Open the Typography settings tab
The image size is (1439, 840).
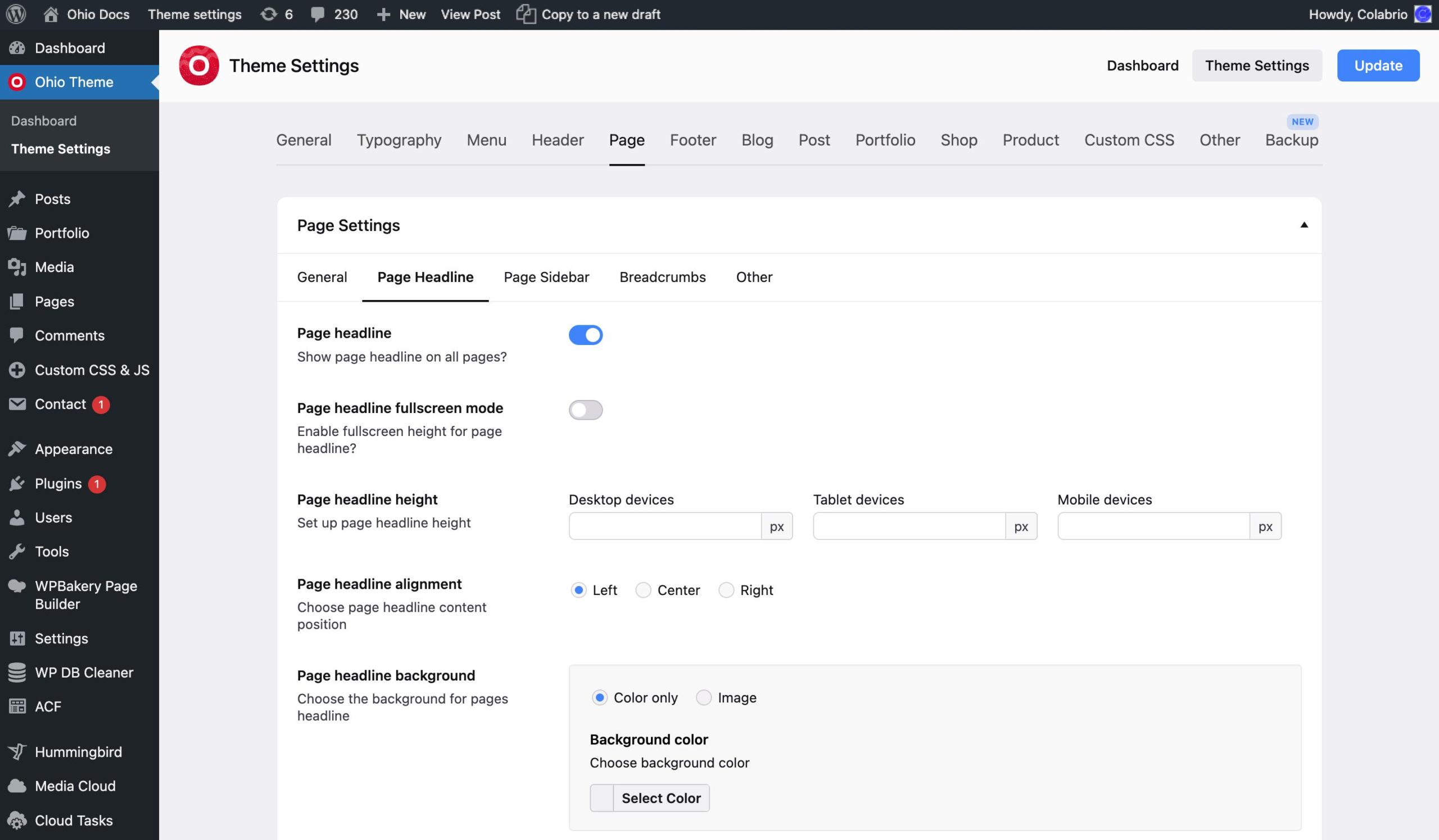pyautogui.click(x=399, y=140)
